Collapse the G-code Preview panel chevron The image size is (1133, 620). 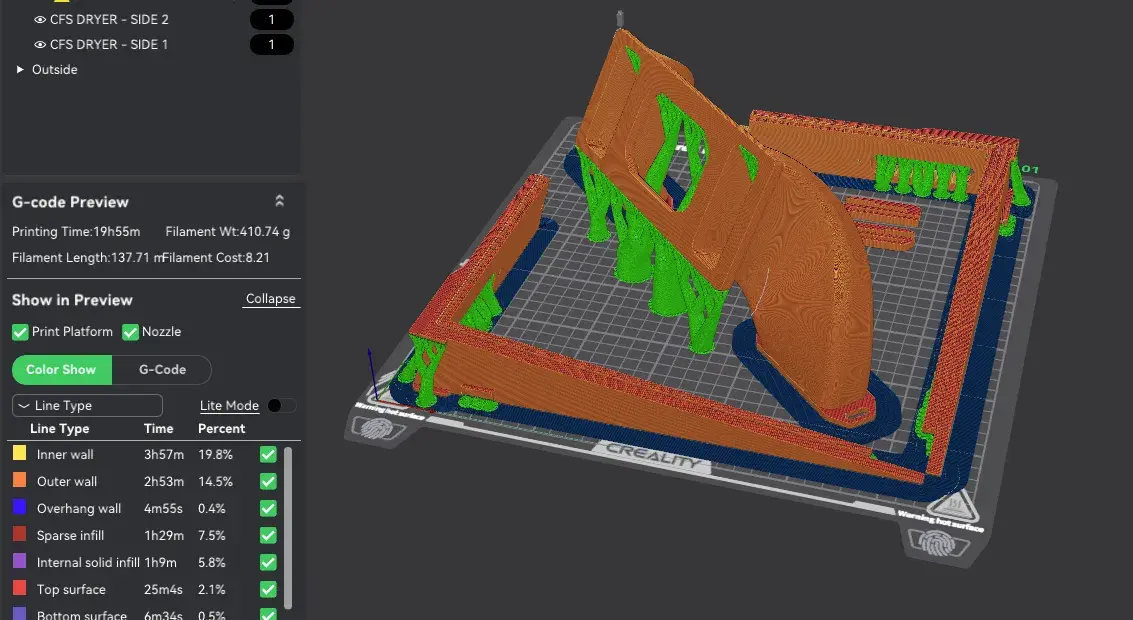280,201
